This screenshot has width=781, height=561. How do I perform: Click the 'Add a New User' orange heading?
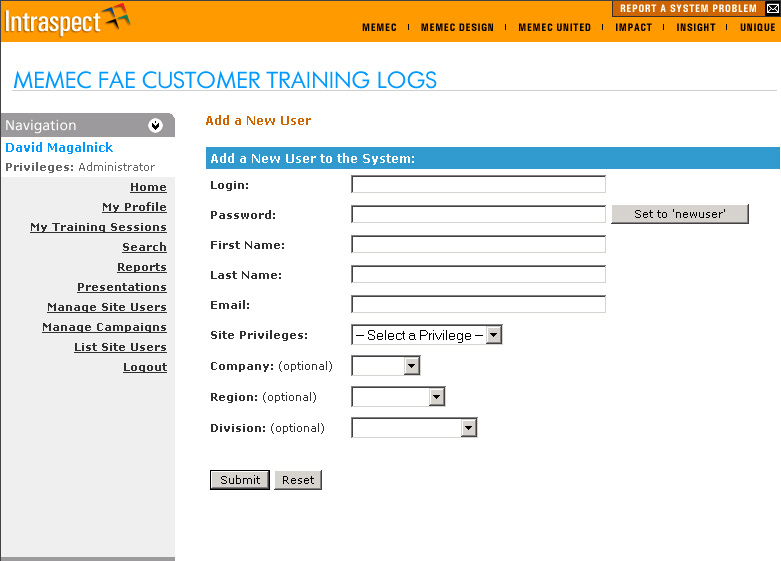258,121
